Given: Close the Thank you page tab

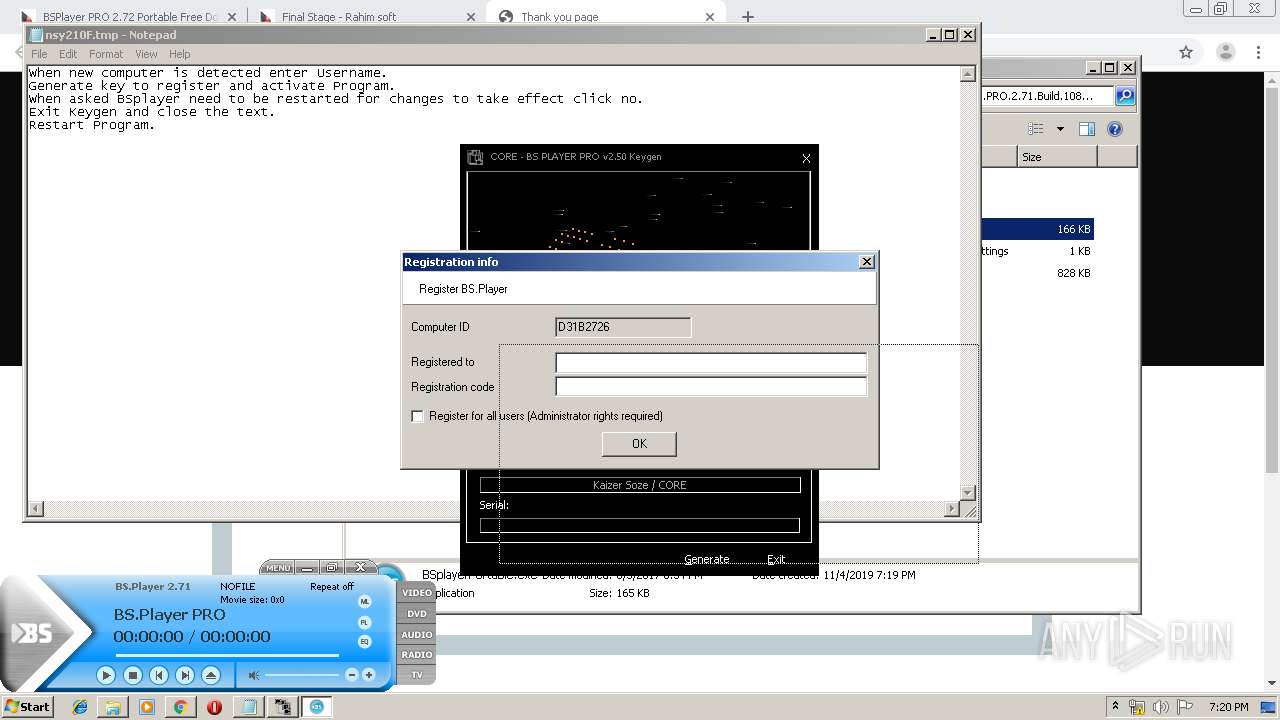Looking at the screenshot, I should (x=710, y=17).
